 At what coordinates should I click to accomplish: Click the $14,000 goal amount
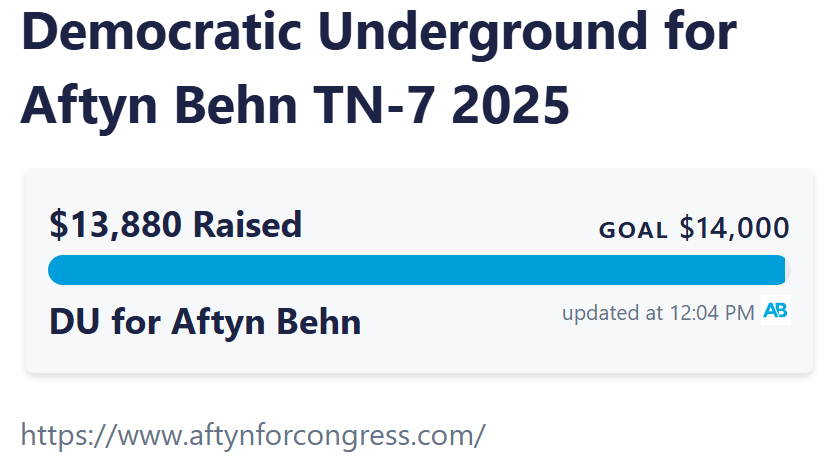click(734, 229)
